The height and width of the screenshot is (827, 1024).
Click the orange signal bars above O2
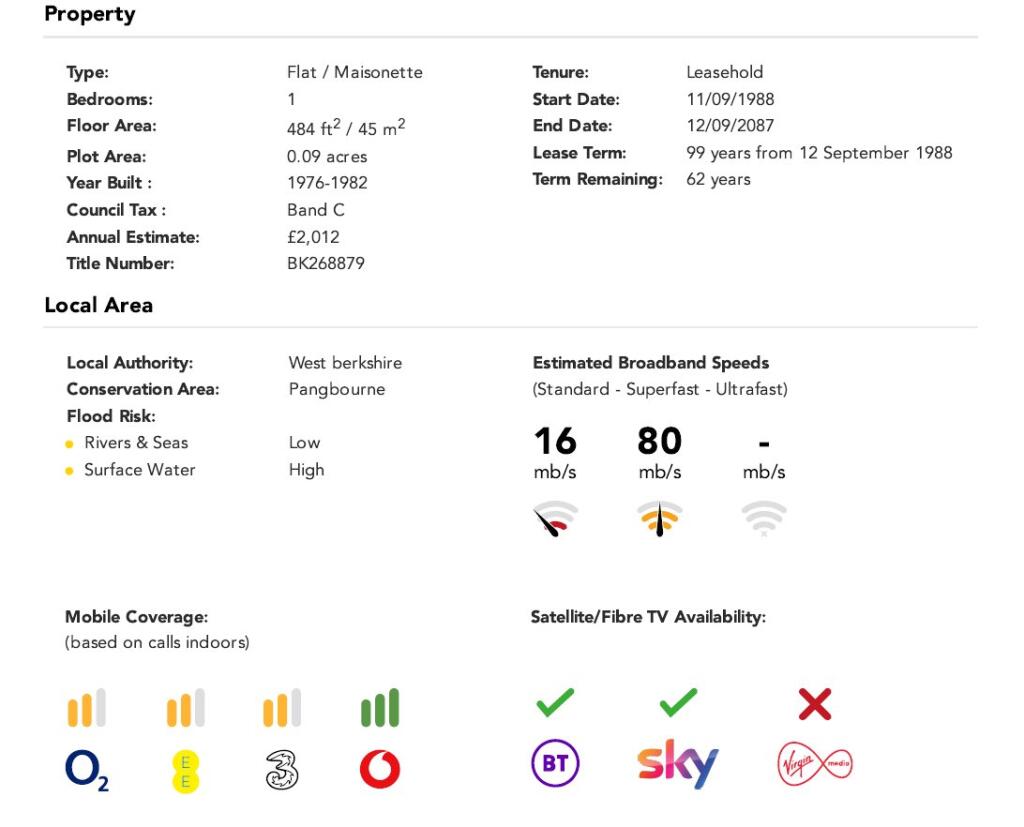(x=86, y=708)
